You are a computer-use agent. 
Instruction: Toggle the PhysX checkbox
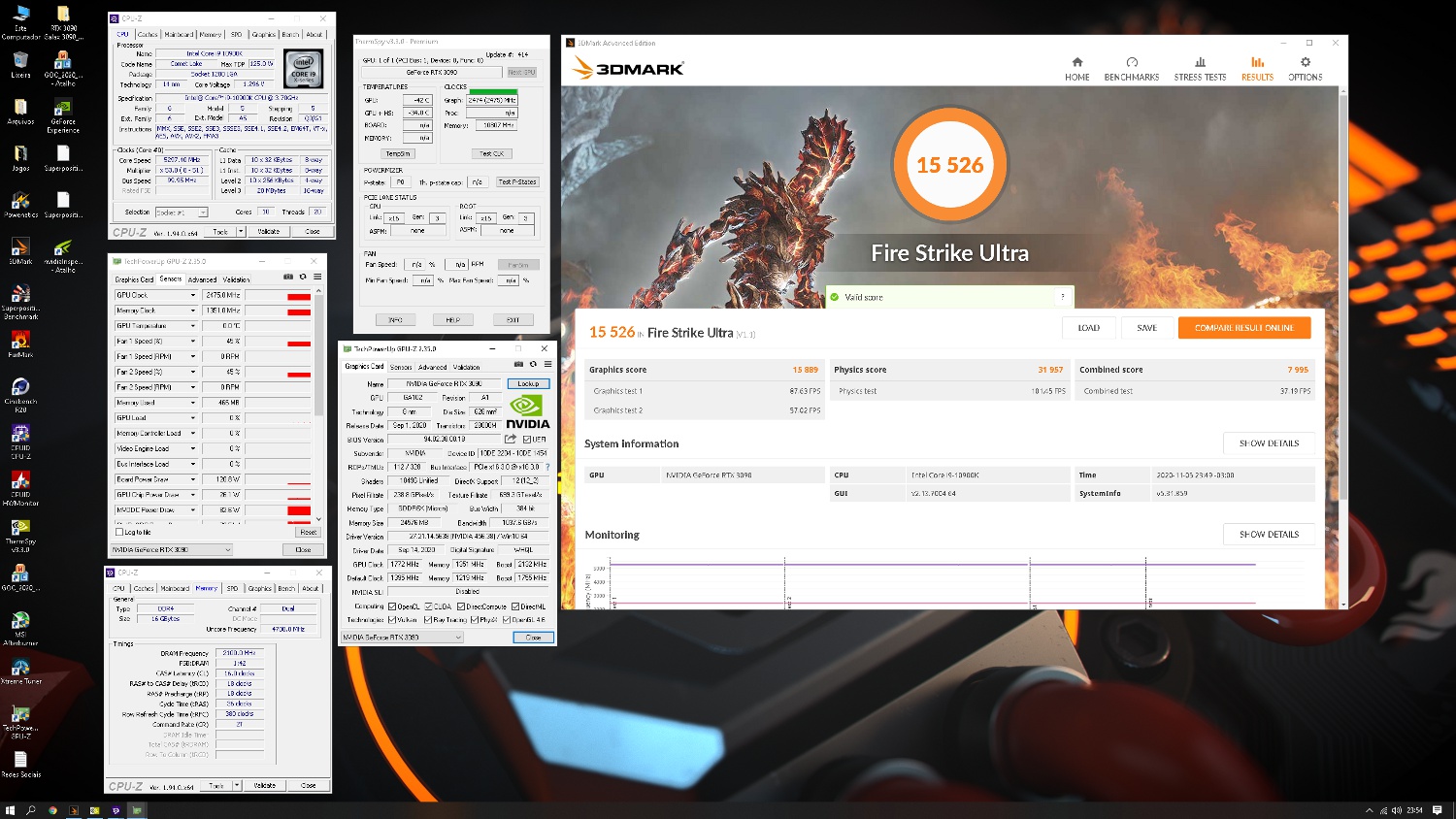(474, 619)
